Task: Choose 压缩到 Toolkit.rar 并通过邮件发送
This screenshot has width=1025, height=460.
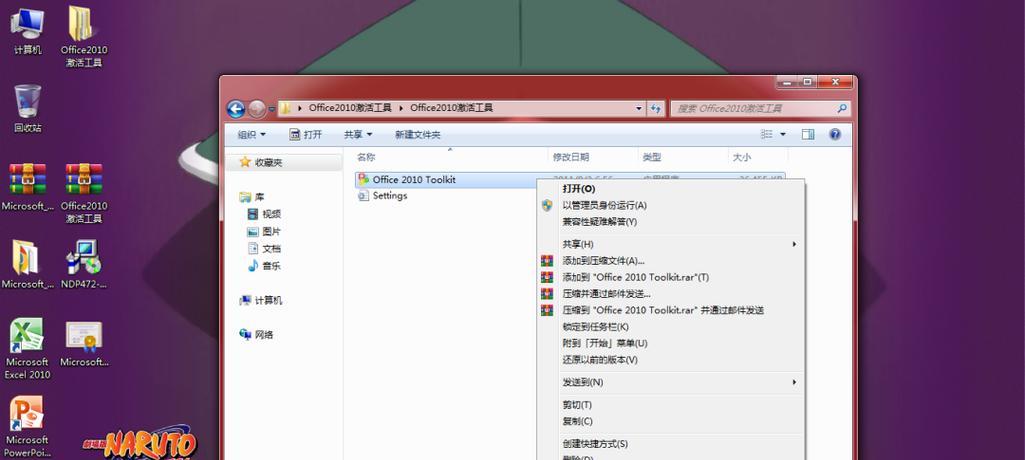Action: tap(671, 310)
